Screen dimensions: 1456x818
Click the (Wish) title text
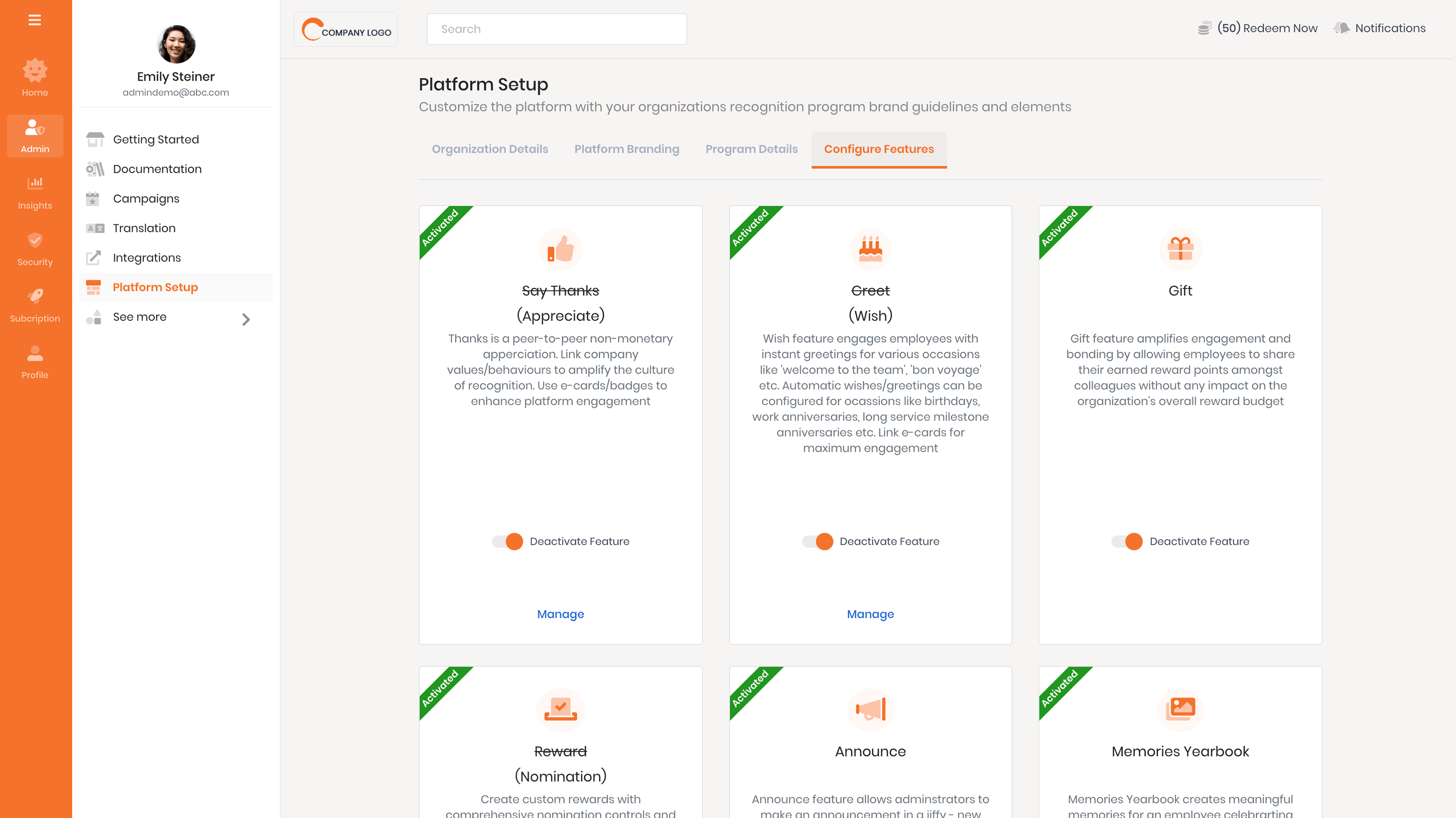click(x=871, y=315)
